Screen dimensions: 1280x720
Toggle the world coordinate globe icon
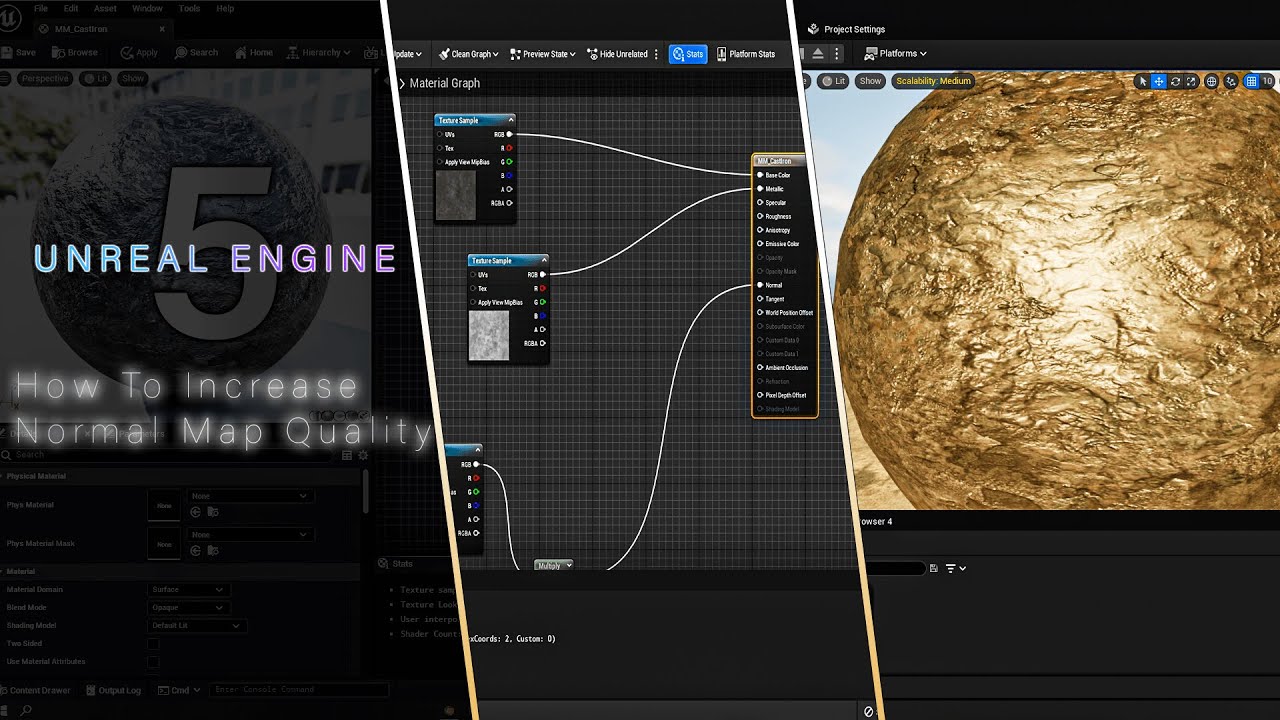coord(1211,81)
